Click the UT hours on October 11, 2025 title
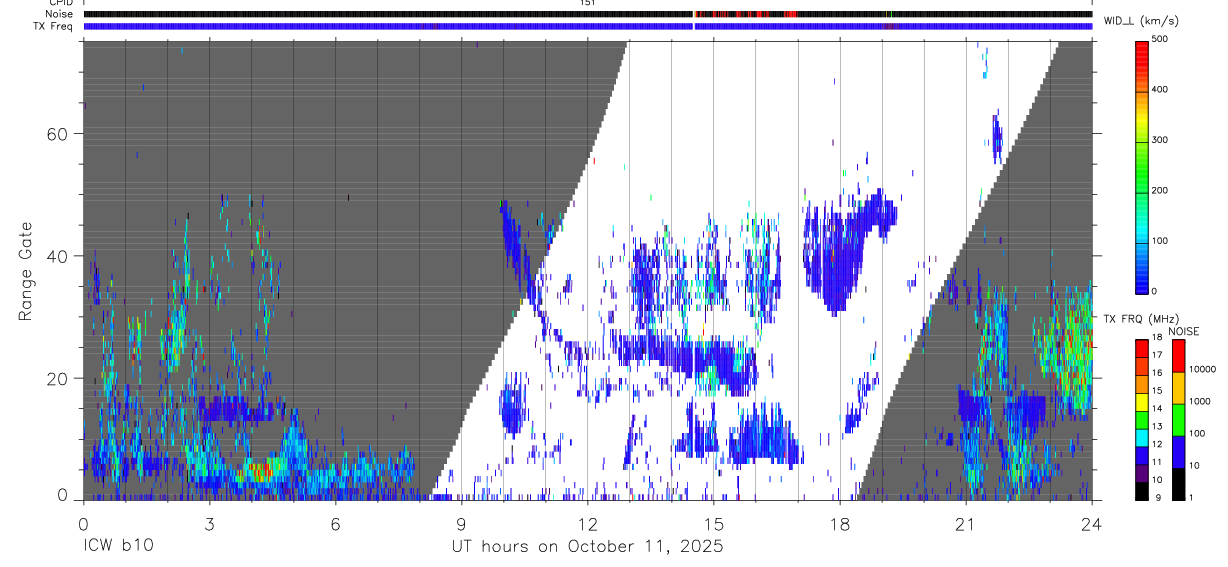1228x567 pixels. pos(587,547)
